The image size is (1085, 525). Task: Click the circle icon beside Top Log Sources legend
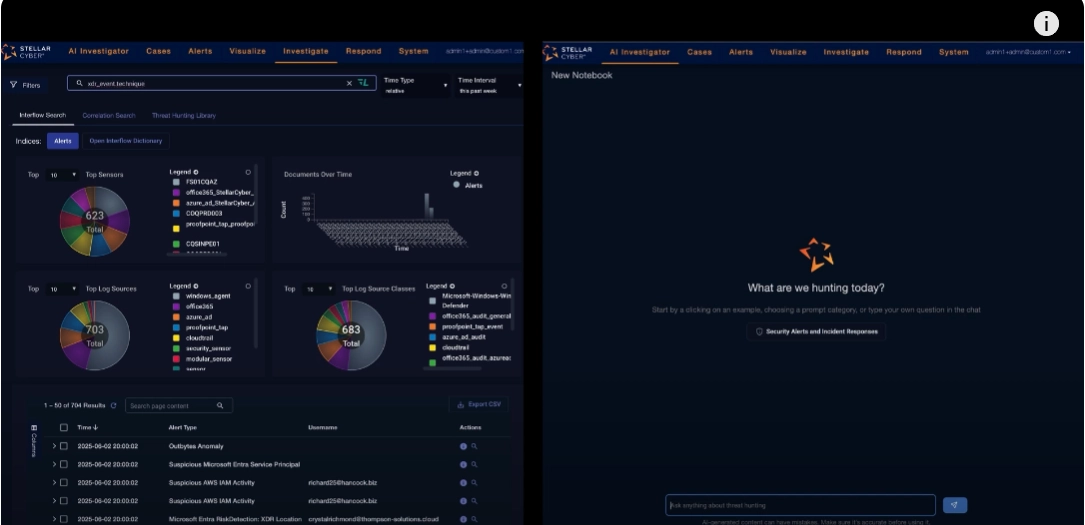click(248, 286)
